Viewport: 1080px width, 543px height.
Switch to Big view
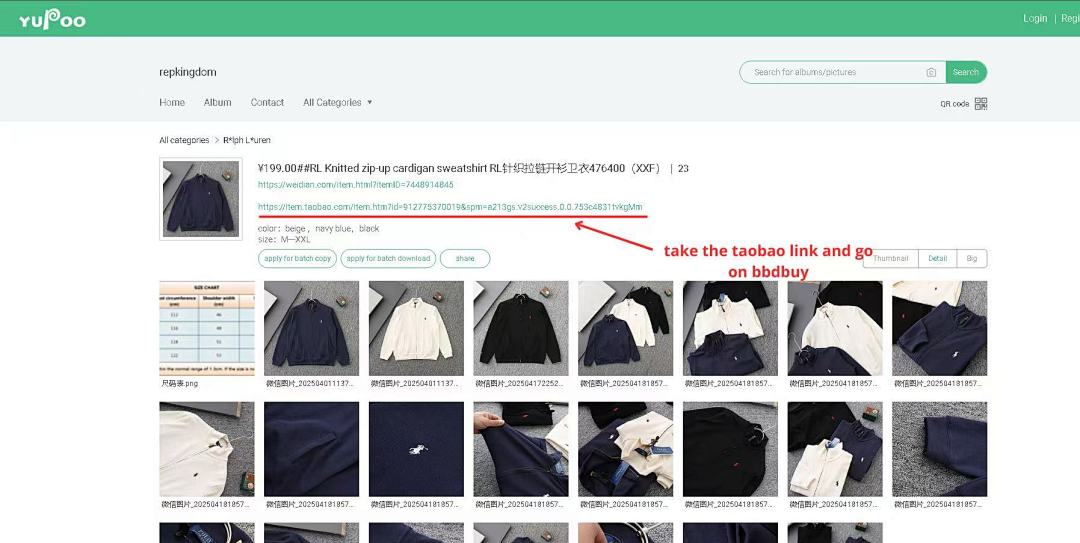[972, 258]
